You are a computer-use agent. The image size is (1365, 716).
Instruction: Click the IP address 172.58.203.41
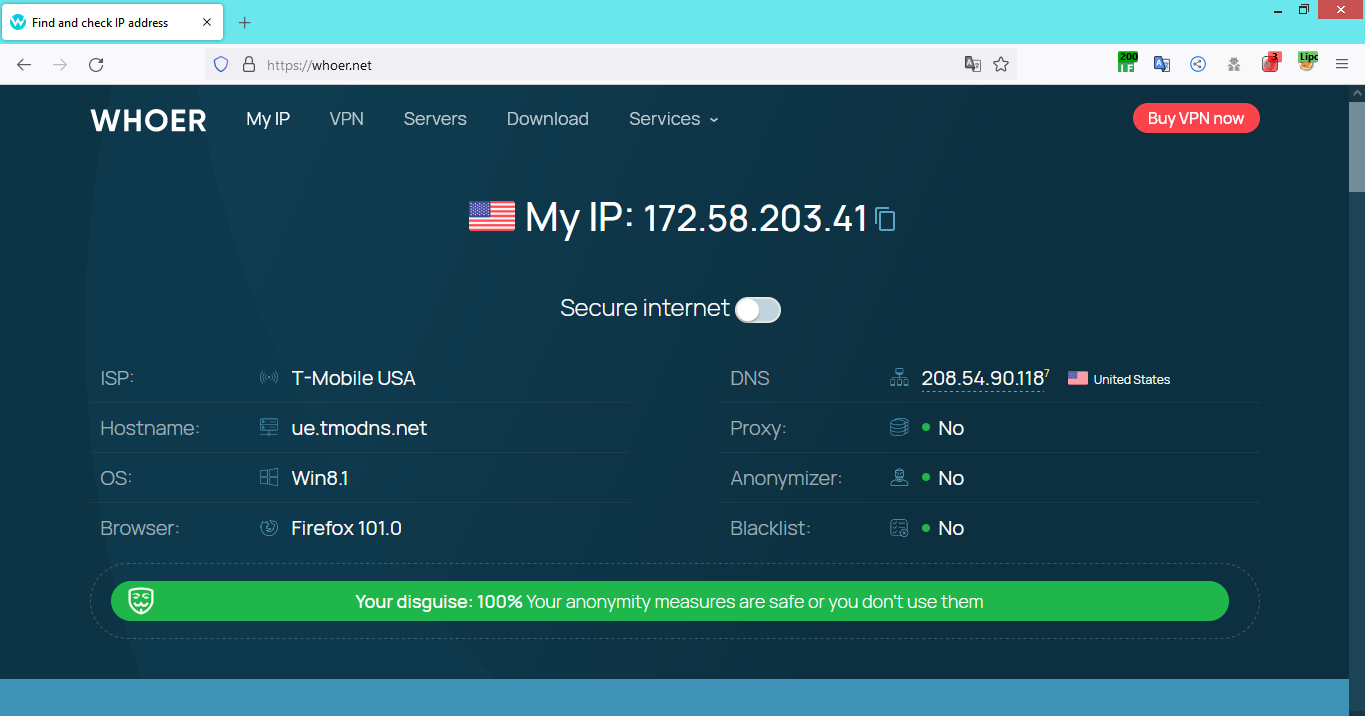coord(755,218)
